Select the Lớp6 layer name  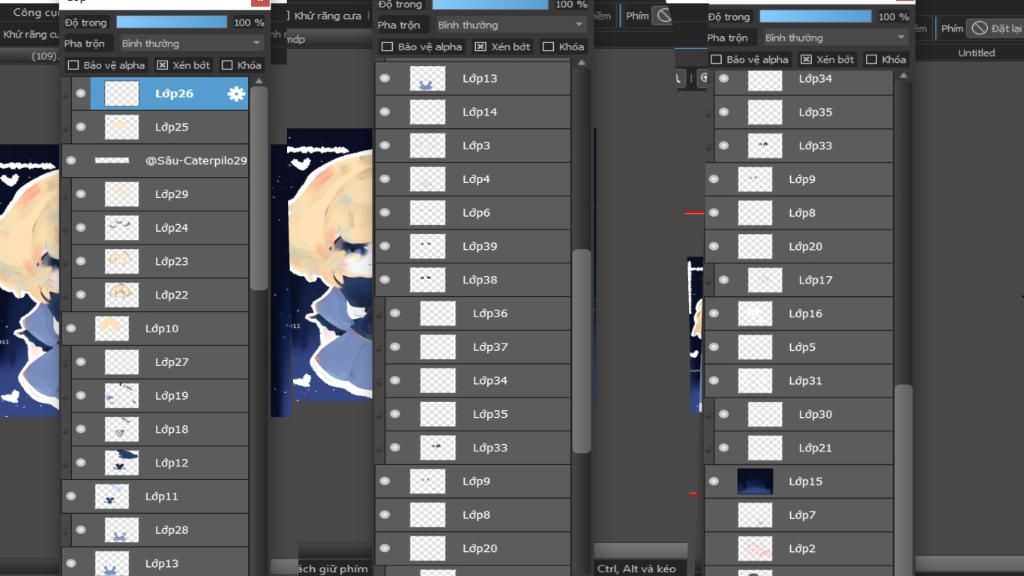[476, 213]
